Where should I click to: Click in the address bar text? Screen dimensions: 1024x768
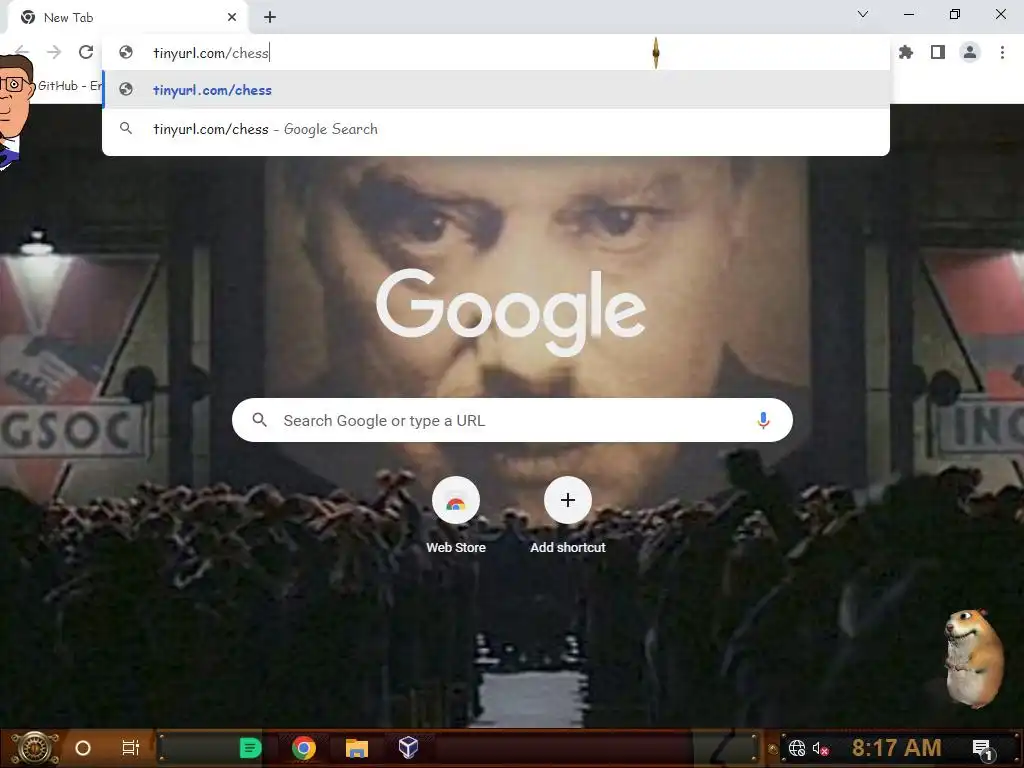211,53
